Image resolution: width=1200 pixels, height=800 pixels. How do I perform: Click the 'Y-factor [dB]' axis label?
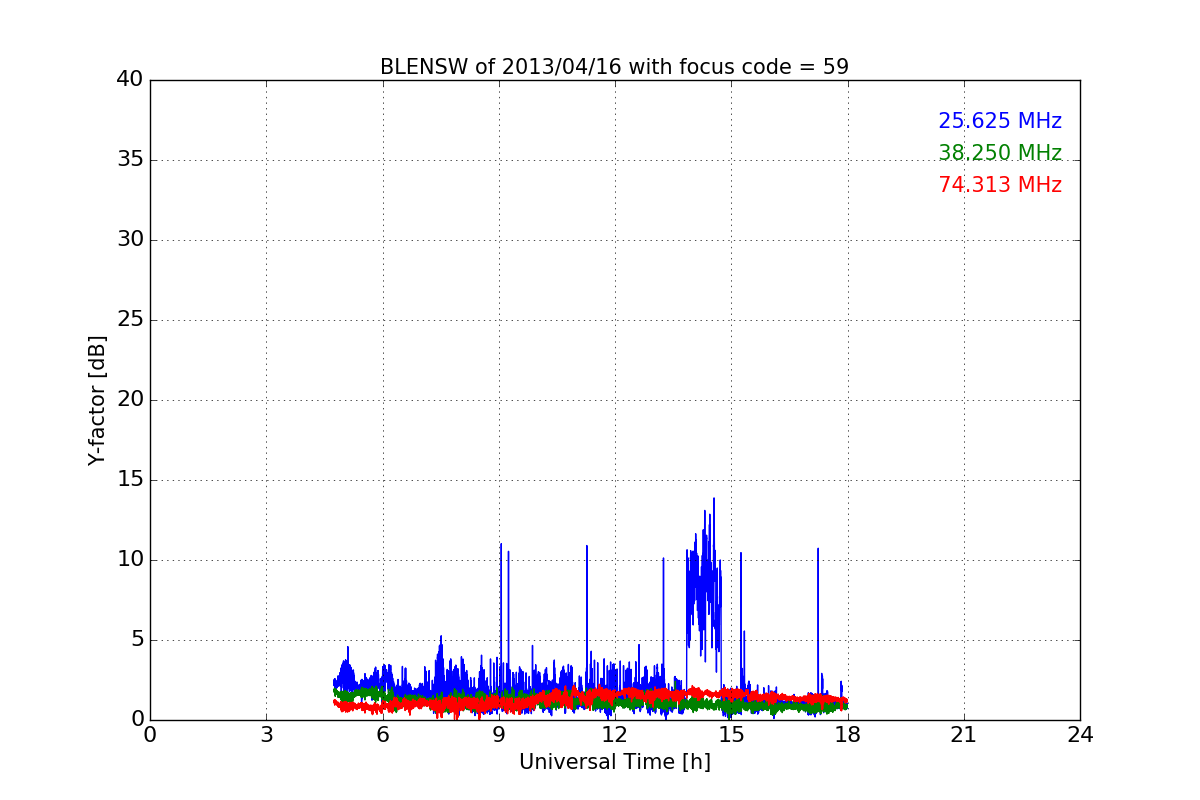(x=97, y=400)
